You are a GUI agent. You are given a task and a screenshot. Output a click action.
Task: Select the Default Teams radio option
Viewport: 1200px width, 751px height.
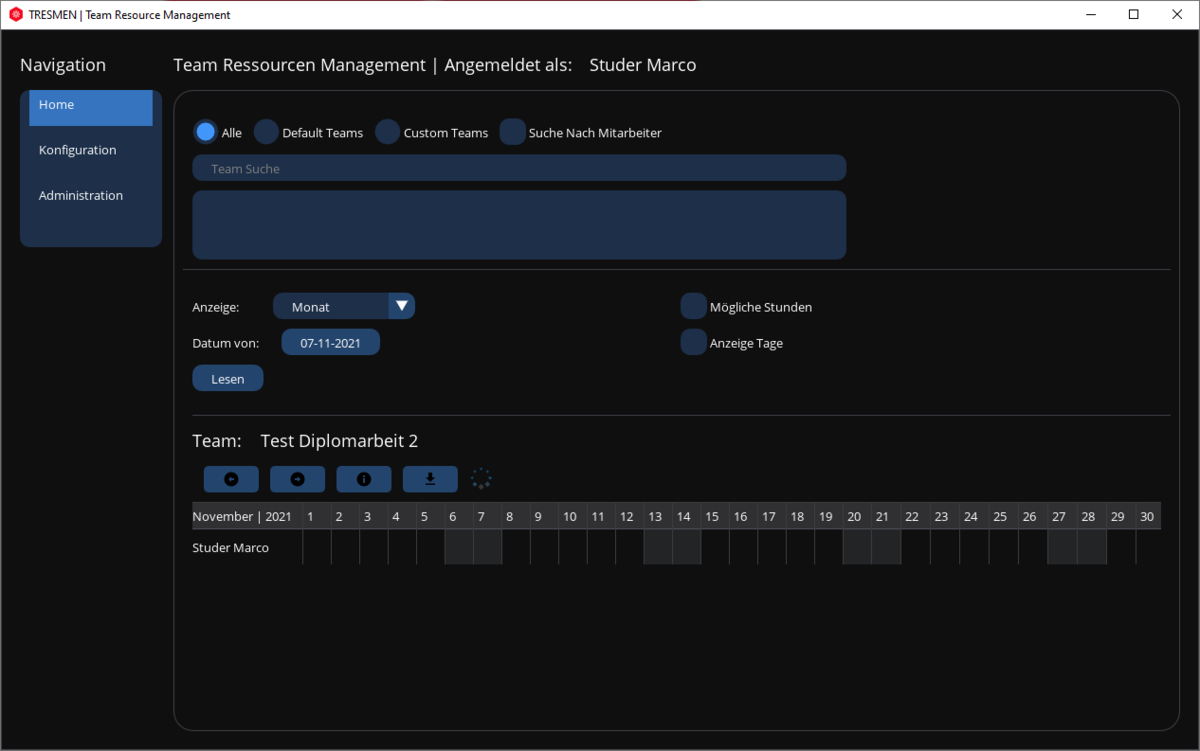266,132
